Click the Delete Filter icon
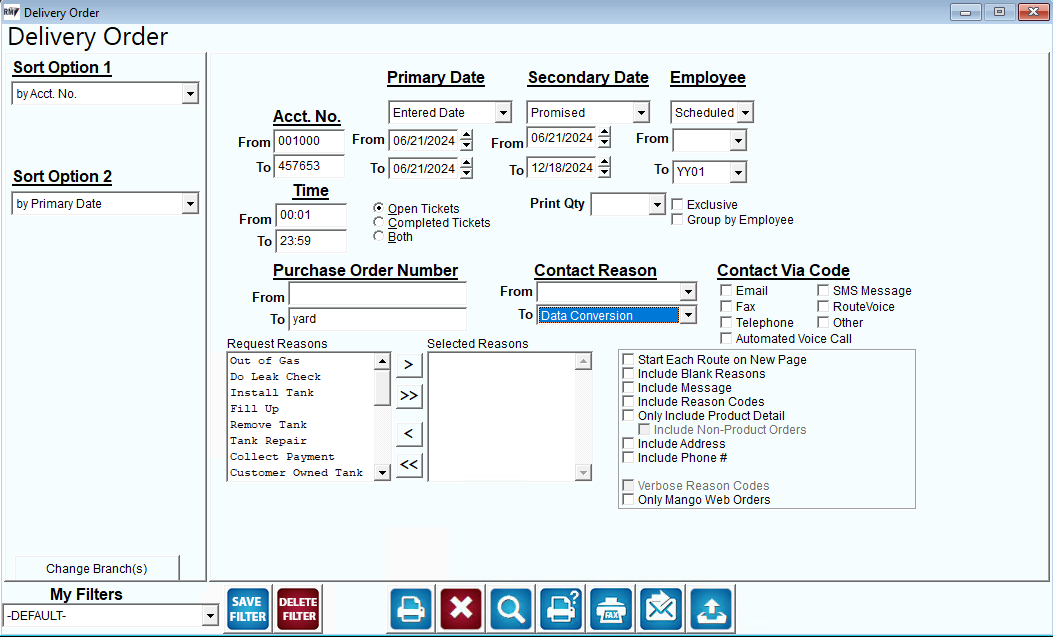The height and width of the screenshot is (639, 1053). pos(298,609)
